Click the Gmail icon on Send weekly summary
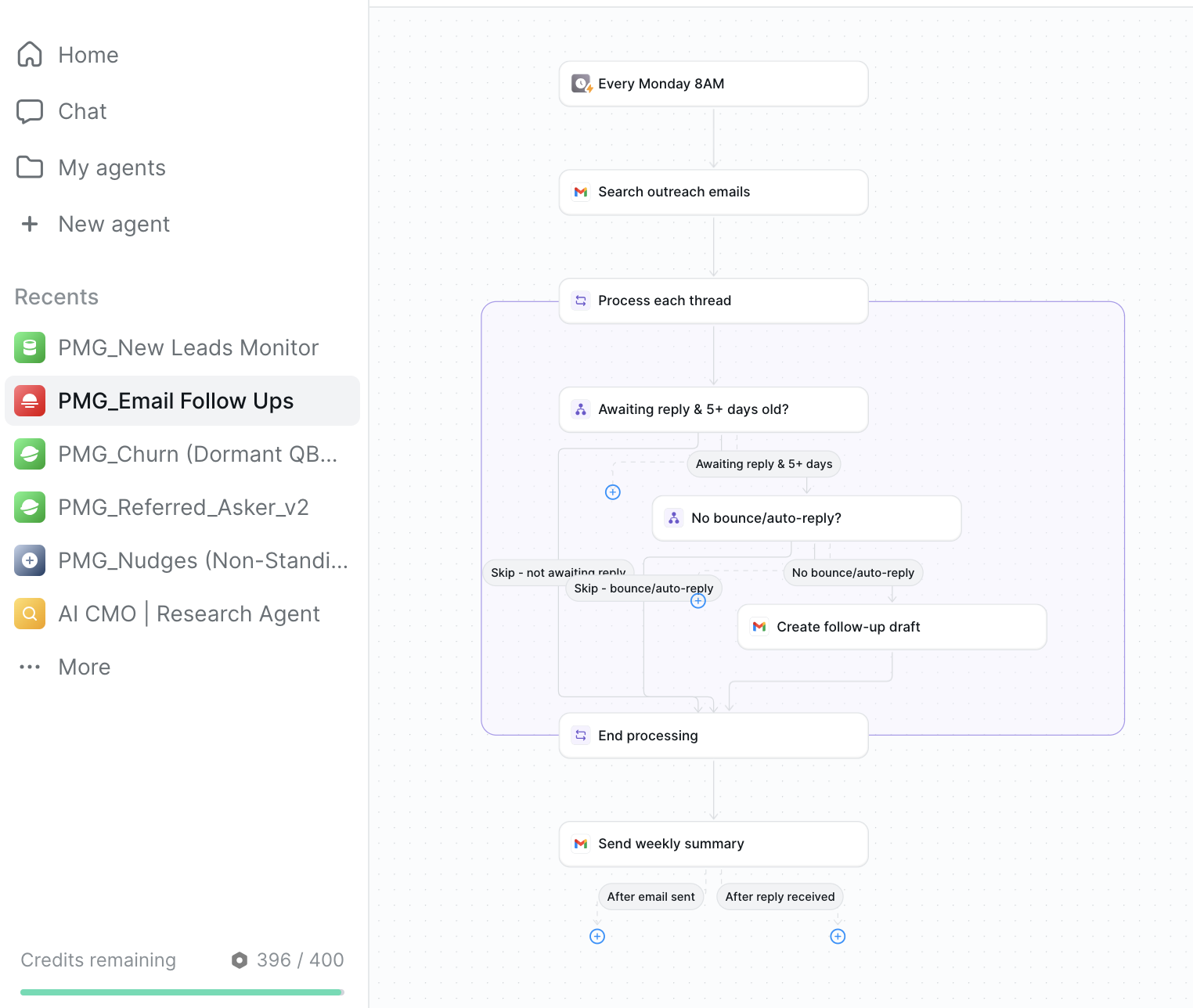Image resolution: width=1193 pixels, height=1008 pixels. [581, 844]
